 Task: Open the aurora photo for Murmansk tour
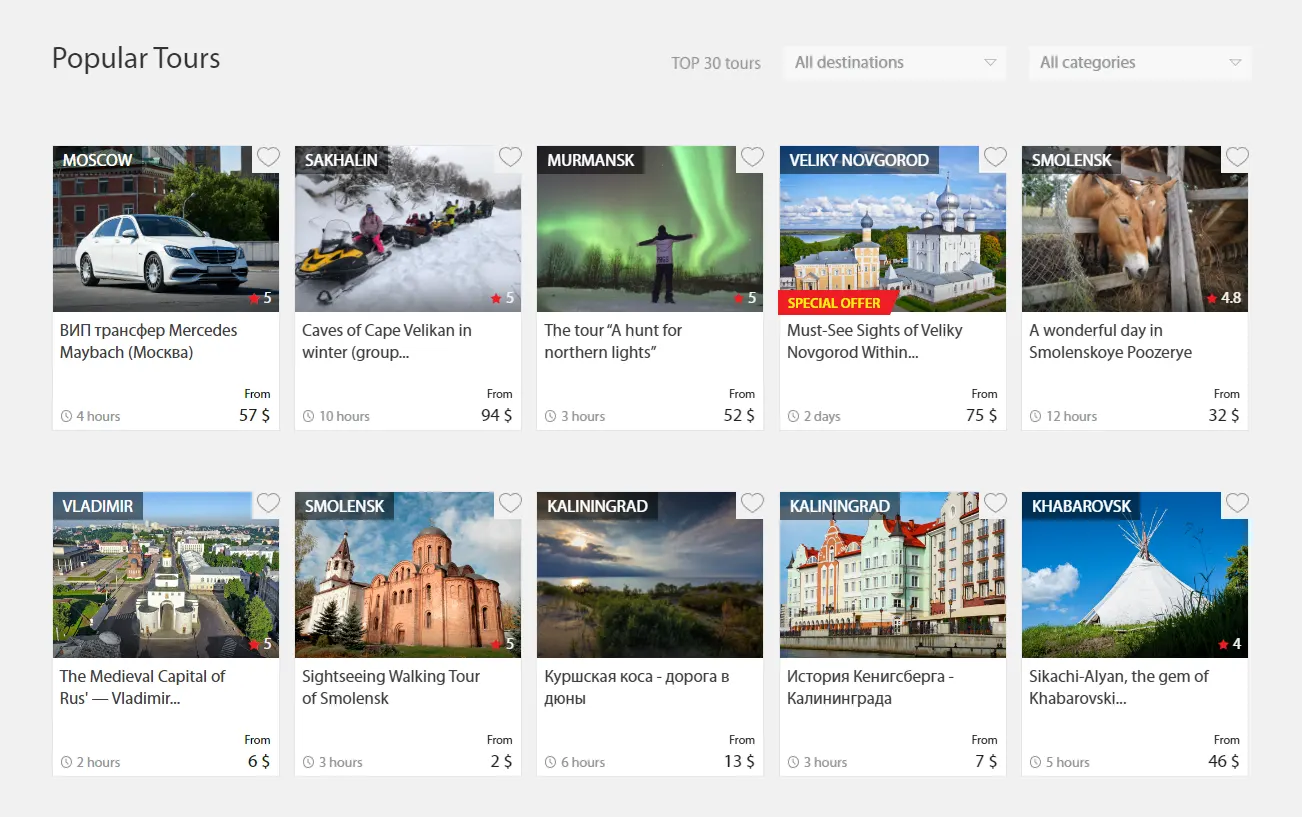pos(650,229)
